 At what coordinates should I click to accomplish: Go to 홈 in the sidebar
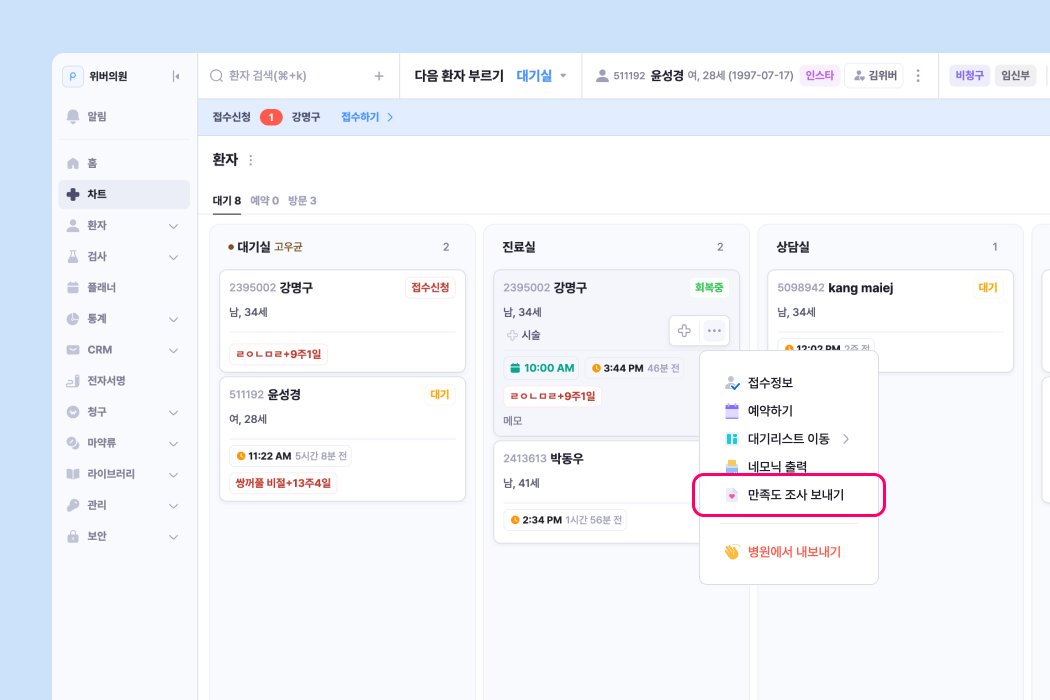[x=91, y=163]
